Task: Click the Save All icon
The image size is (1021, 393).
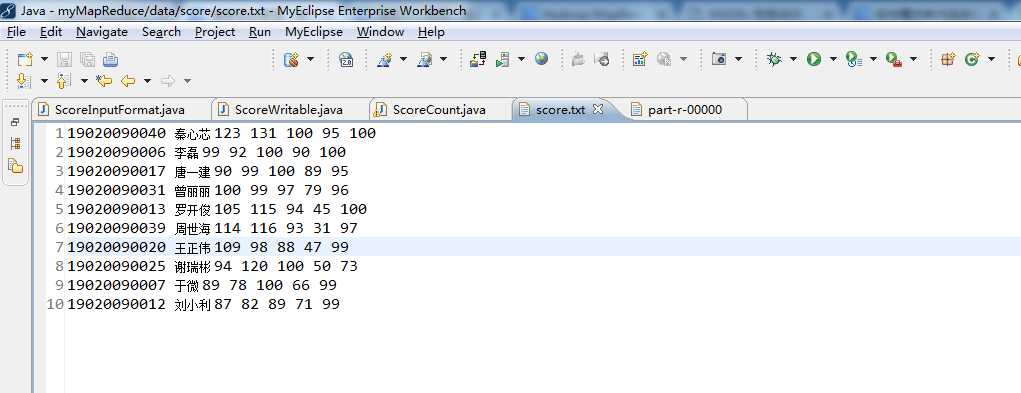Action: click(87, 60)
